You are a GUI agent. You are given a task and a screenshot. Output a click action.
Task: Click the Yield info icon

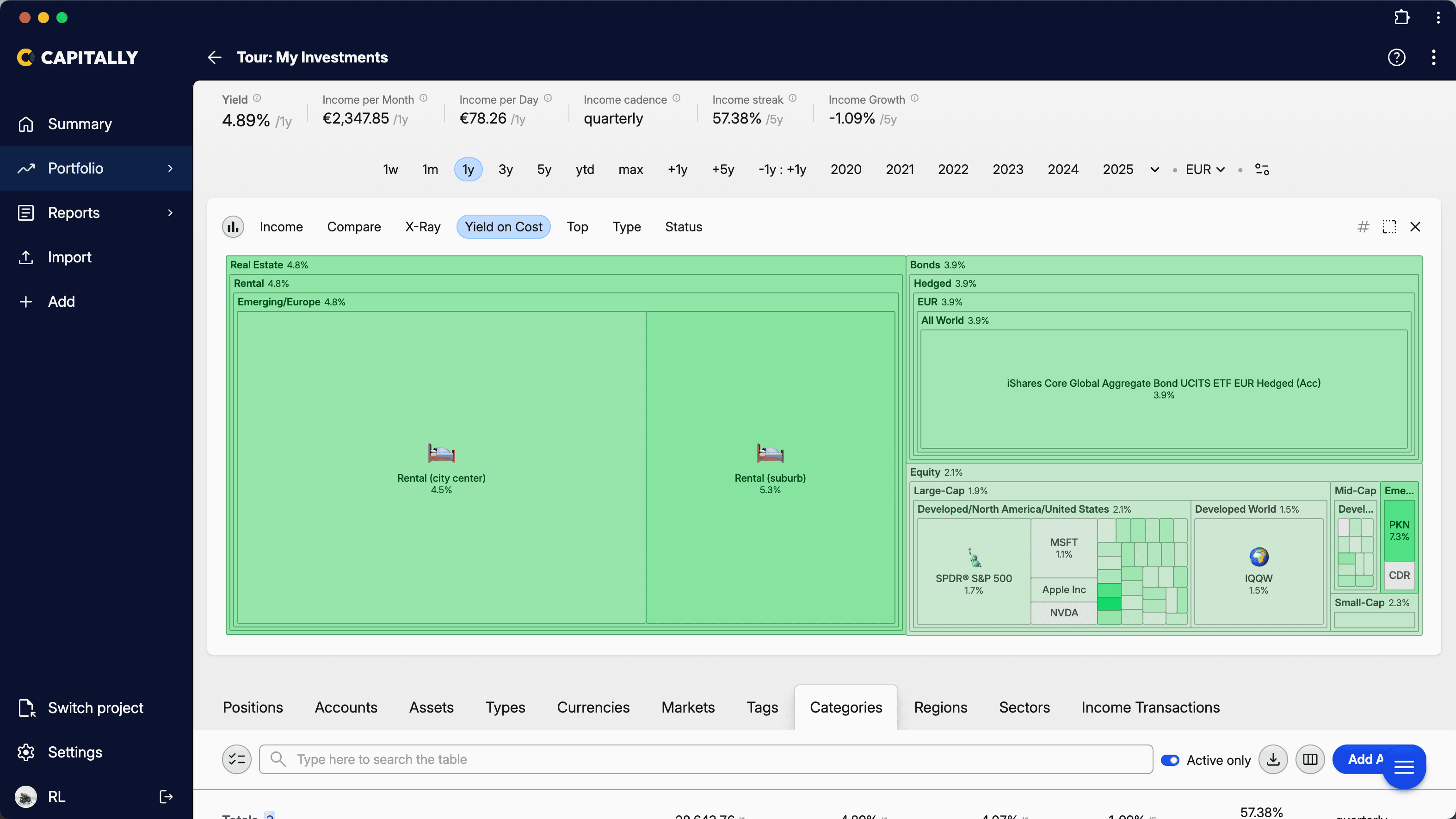tap(257, 99)
